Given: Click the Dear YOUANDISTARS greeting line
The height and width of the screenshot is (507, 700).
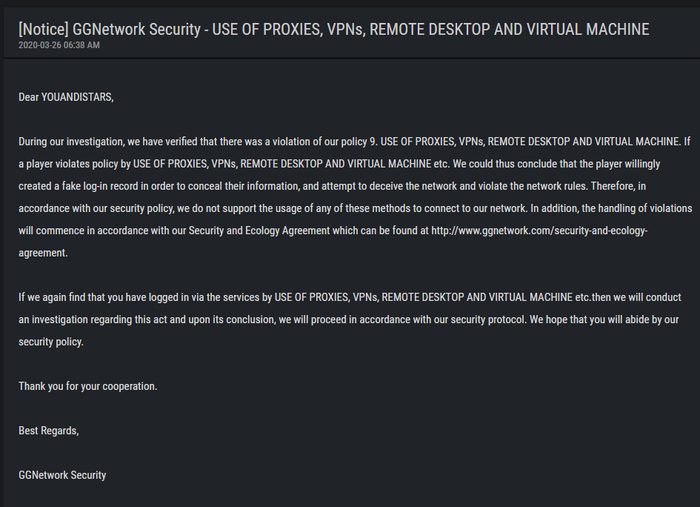Looking at the screenshot, I should 66,97.
